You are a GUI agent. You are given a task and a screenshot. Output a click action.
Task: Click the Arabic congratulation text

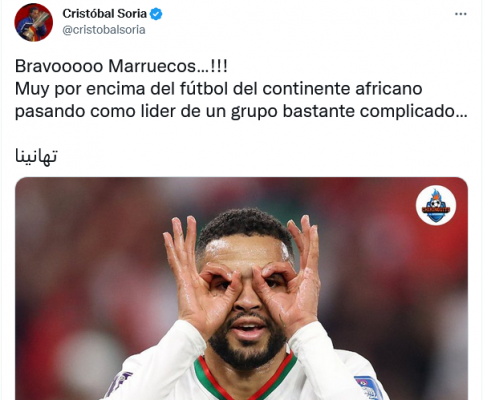36,156
